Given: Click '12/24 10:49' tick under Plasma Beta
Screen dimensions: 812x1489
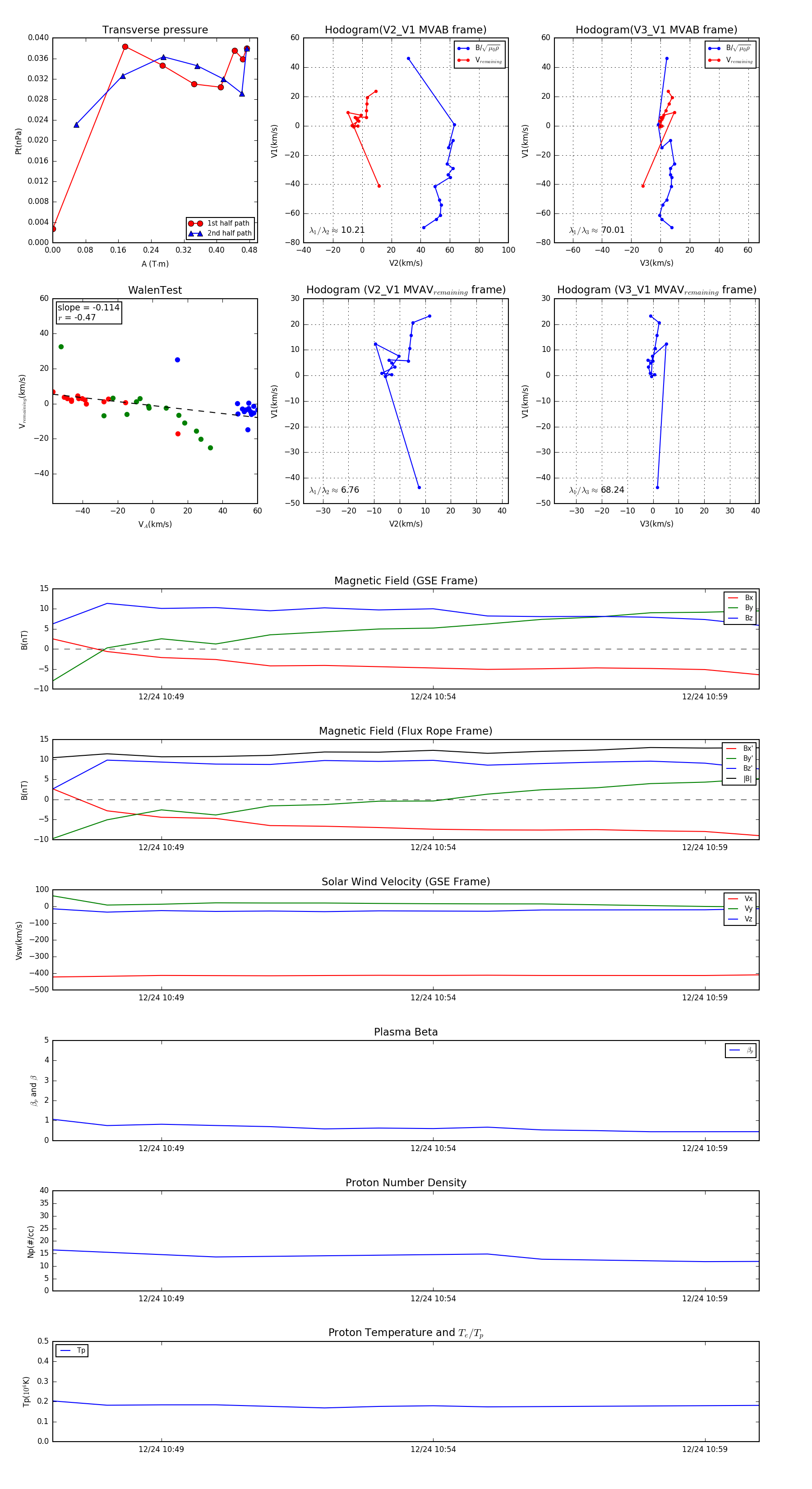Looking at the screenshot, I should [161, 1148].
